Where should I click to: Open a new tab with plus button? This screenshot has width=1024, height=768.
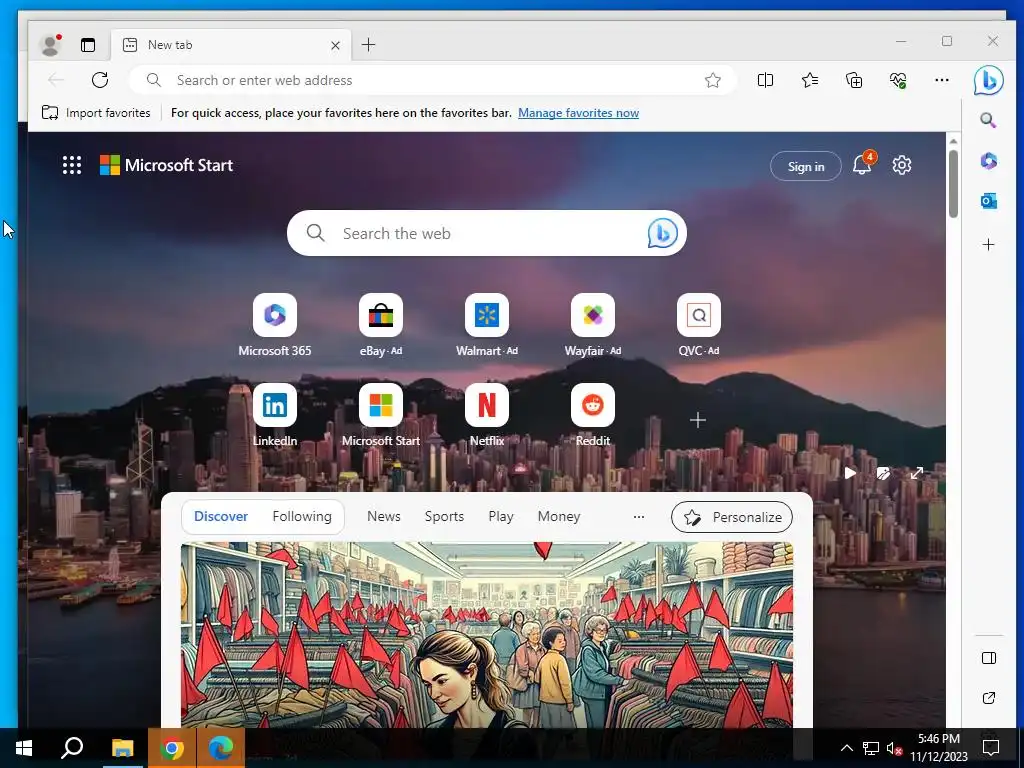pos(368,44)
